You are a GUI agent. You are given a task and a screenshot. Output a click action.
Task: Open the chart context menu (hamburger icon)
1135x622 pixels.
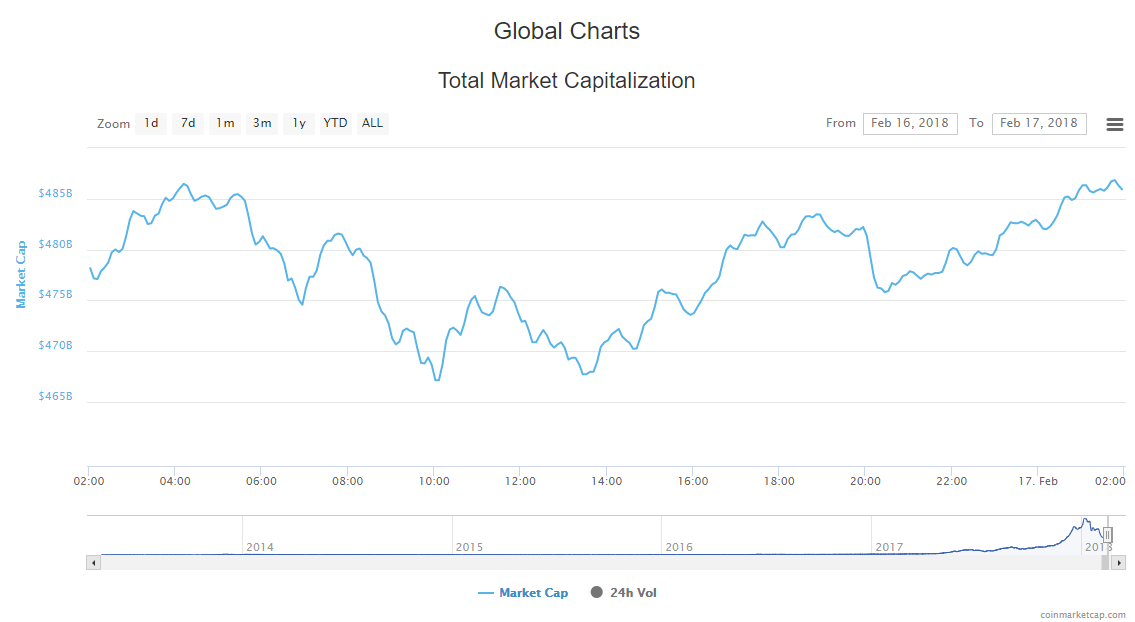click(1114, 124)
